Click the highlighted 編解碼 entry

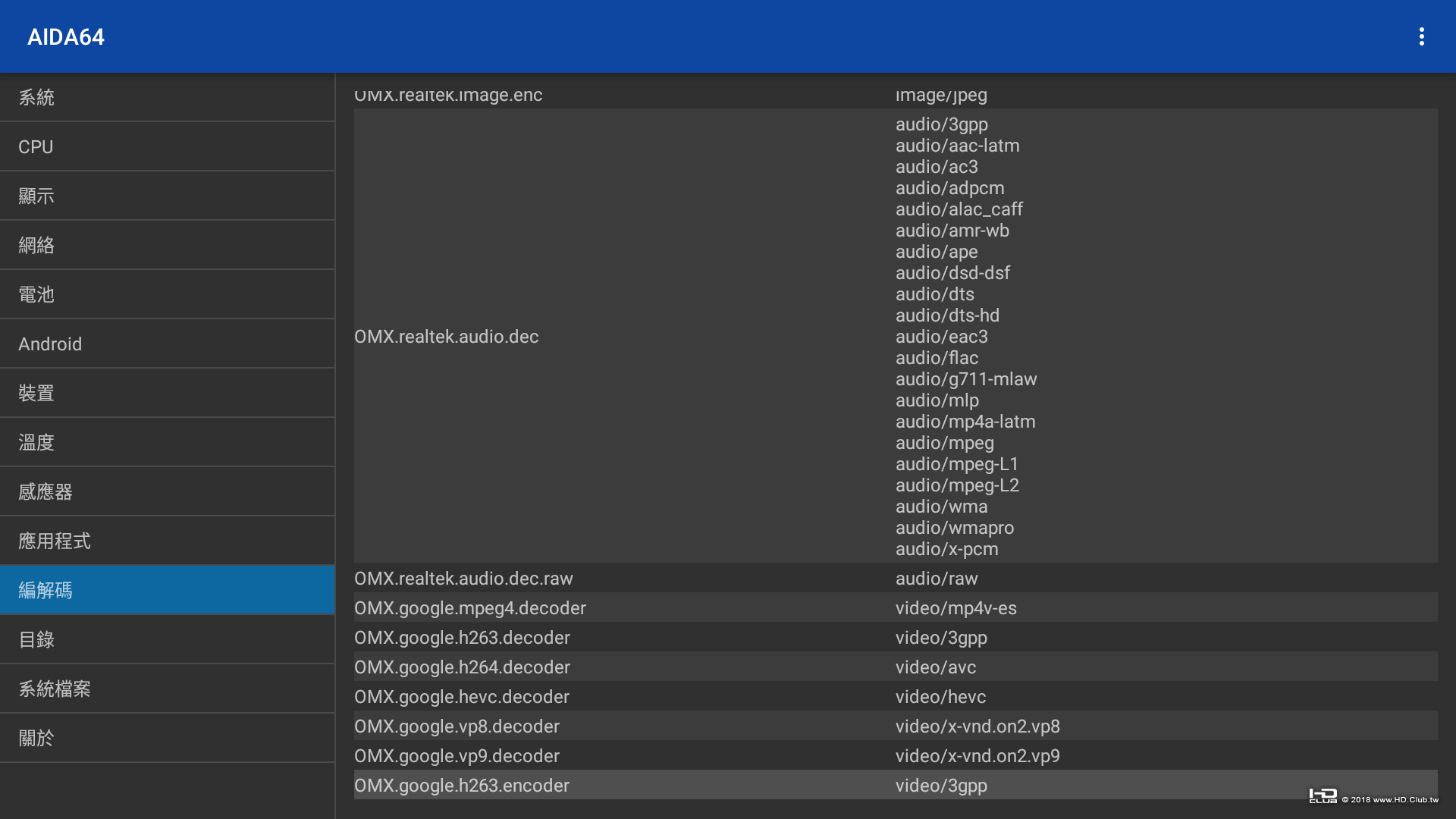[x=167, y=590]
